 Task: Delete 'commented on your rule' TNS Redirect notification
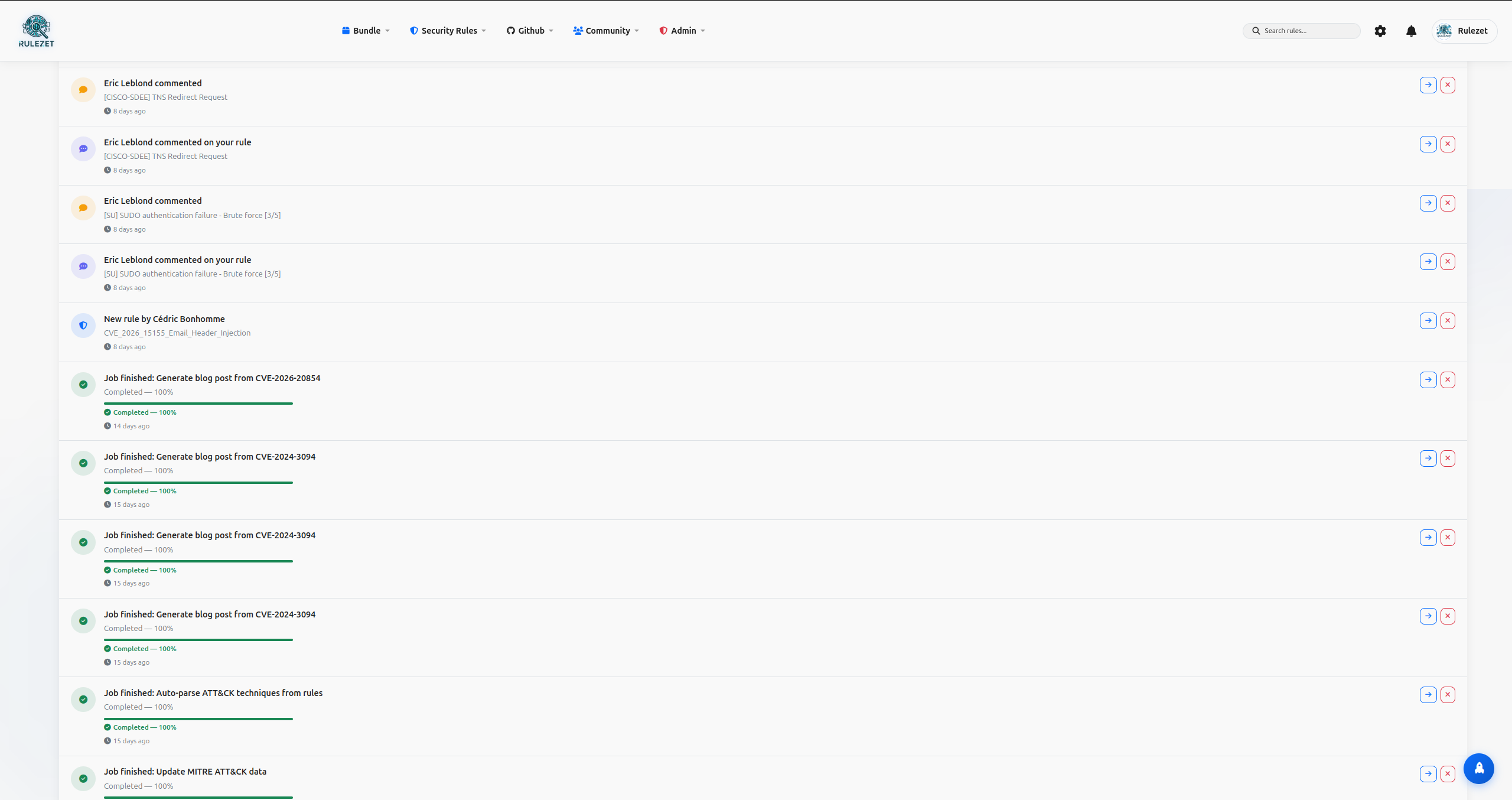pos(1448,144)
